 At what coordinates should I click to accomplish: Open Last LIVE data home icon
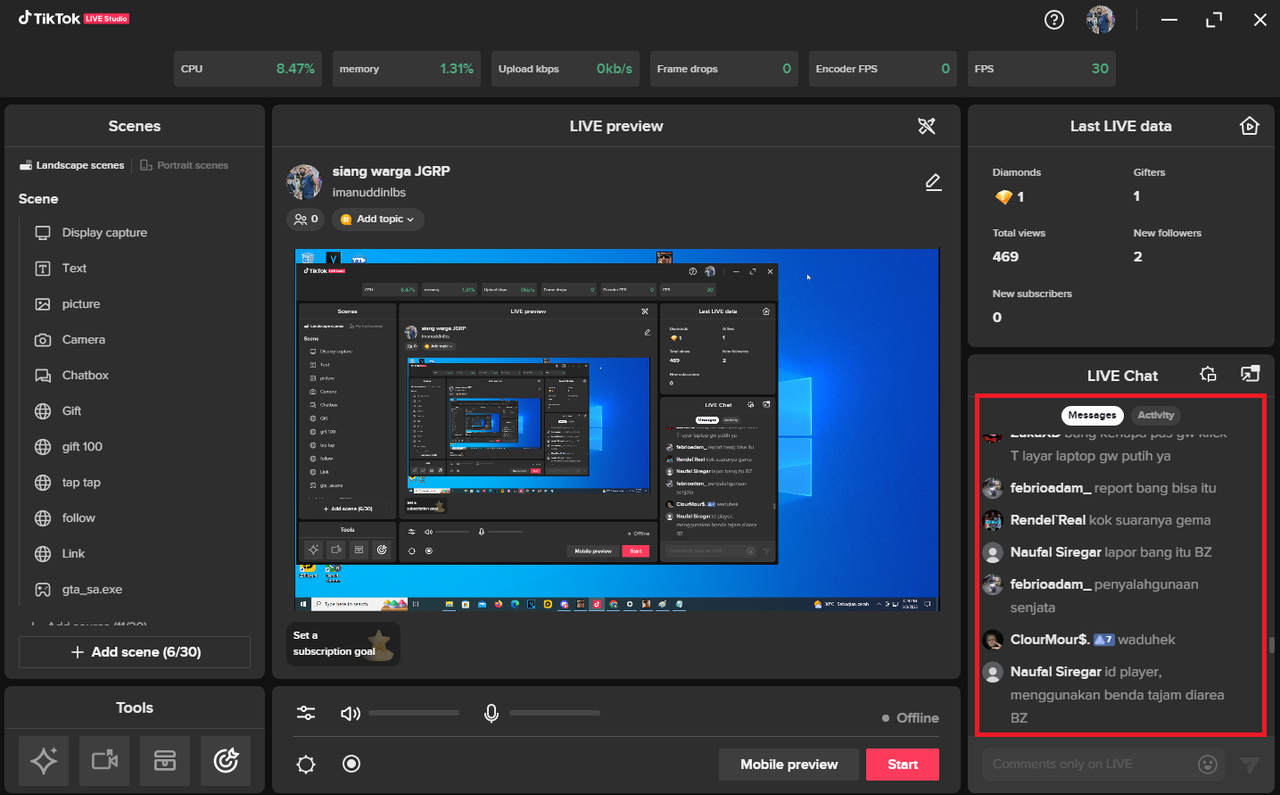(x=1249, y=126)
